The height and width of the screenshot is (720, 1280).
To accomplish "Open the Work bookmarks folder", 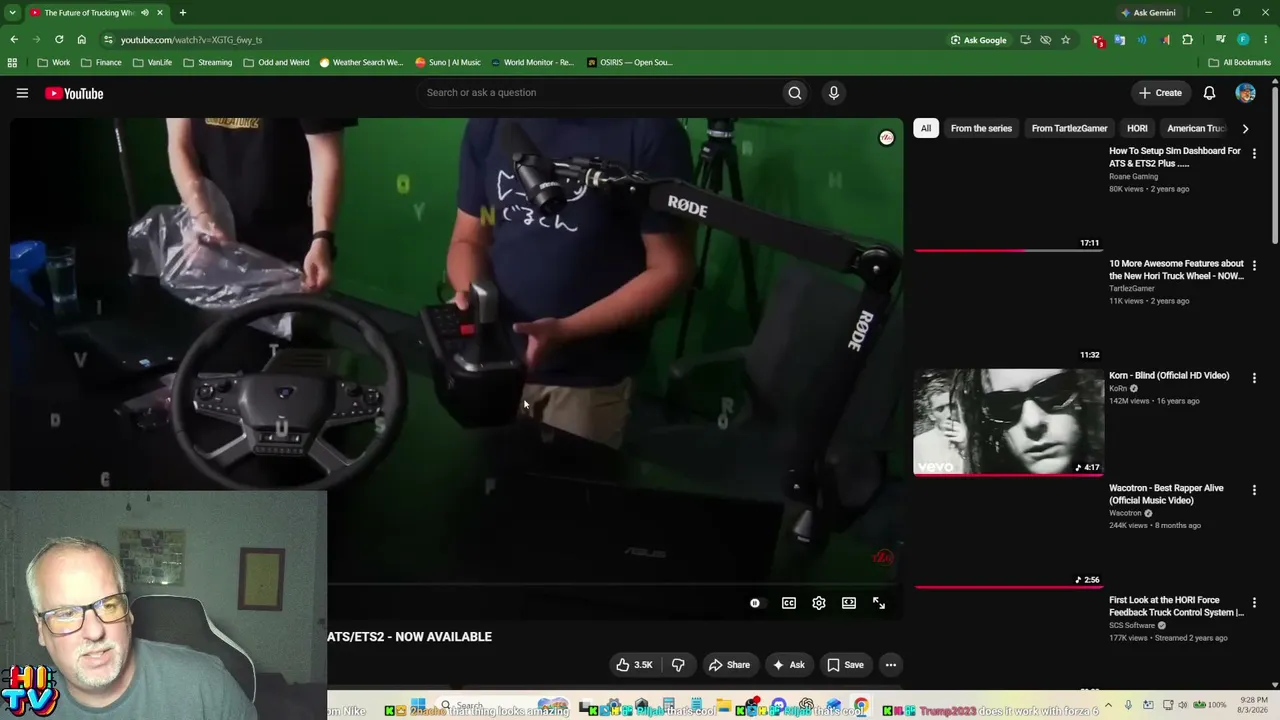I will pyautogui.click(x=54, y=62).
